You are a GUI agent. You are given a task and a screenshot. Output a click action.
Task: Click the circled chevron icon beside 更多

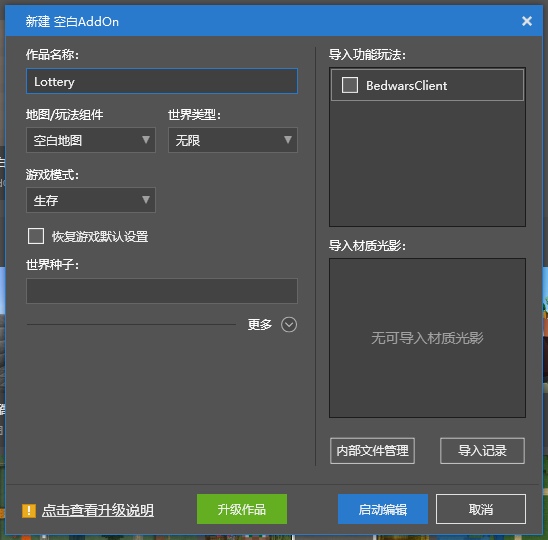[x=289, y=325]
